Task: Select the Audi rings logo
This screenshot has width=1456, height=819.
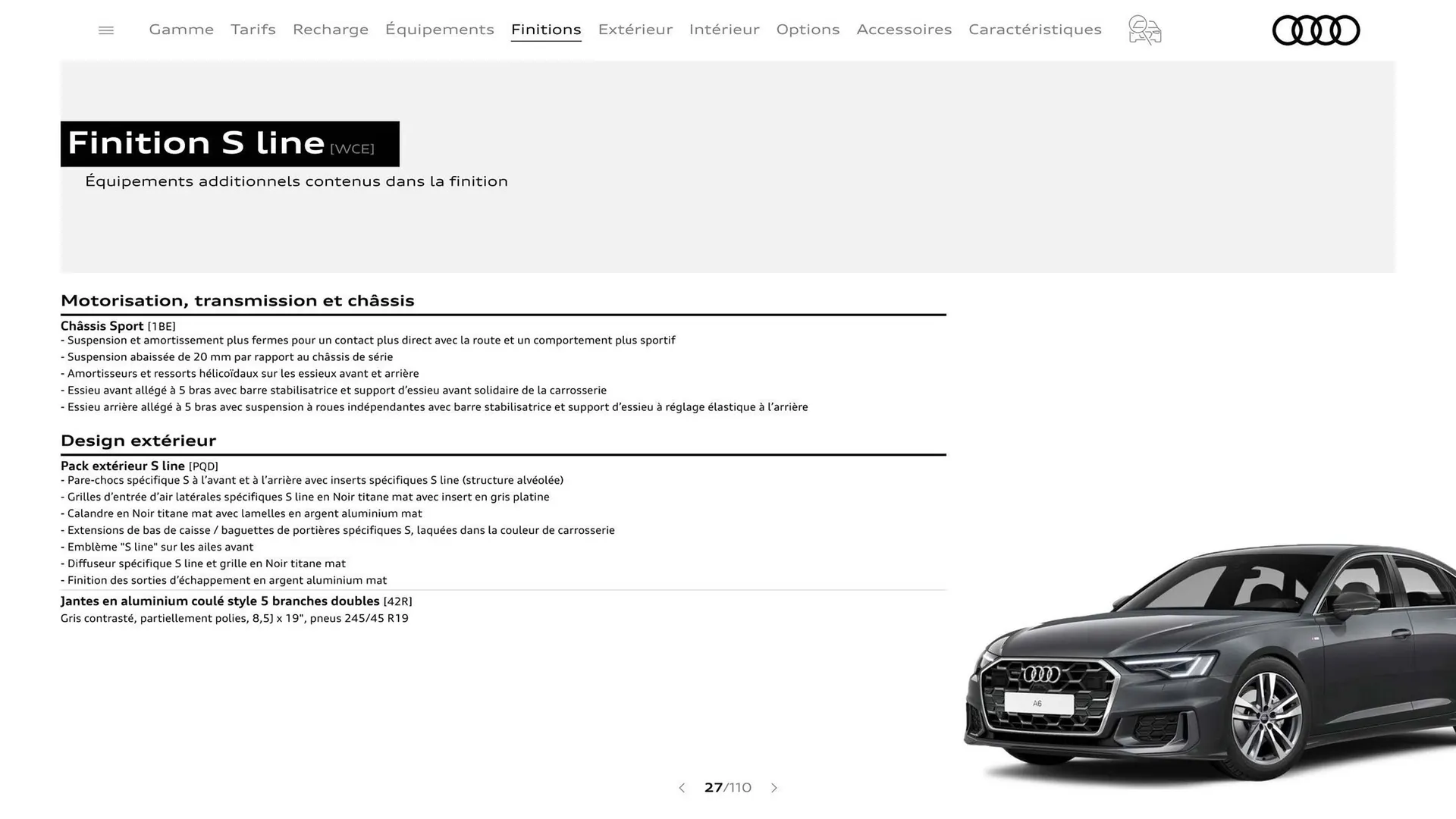Action: click(x=1316, y=30)
